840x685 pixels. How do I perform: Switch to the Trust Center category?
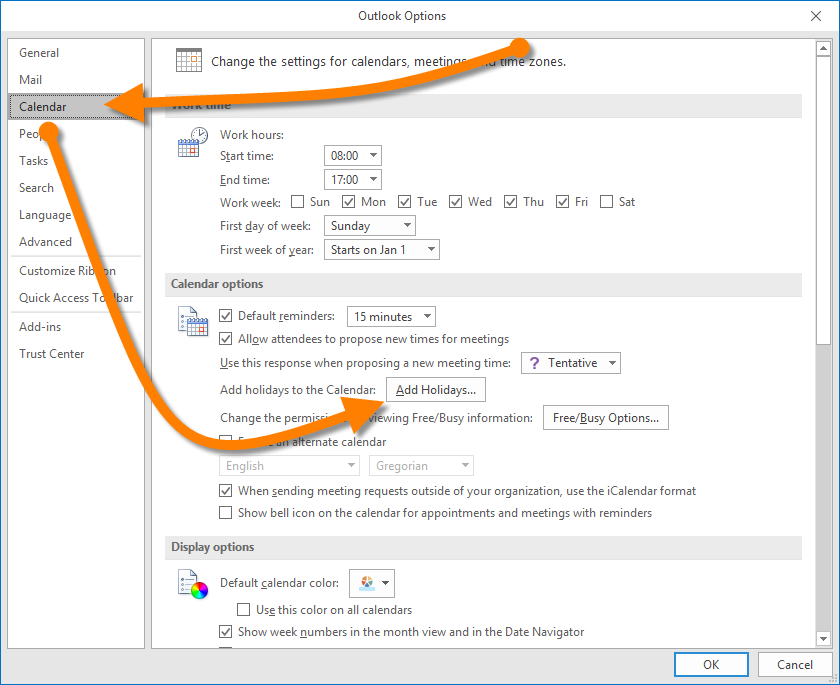point(52,354)
